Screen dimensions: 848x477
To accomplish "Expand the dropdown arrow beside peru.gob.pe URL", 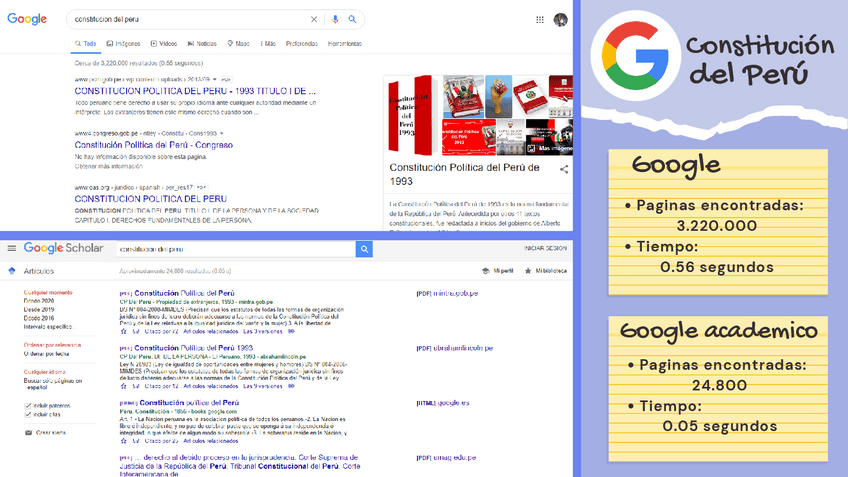I will [215, 80].
